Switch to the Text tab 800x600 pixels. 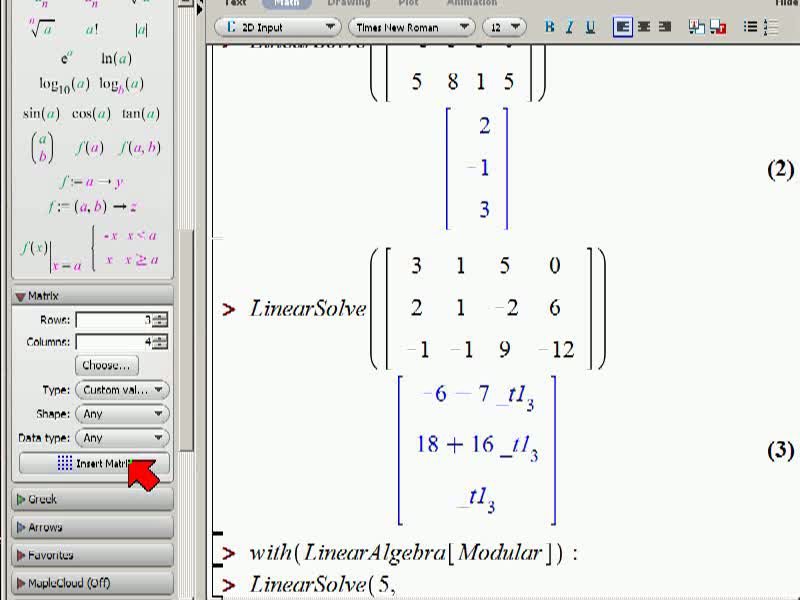click(x=235, y=3)
